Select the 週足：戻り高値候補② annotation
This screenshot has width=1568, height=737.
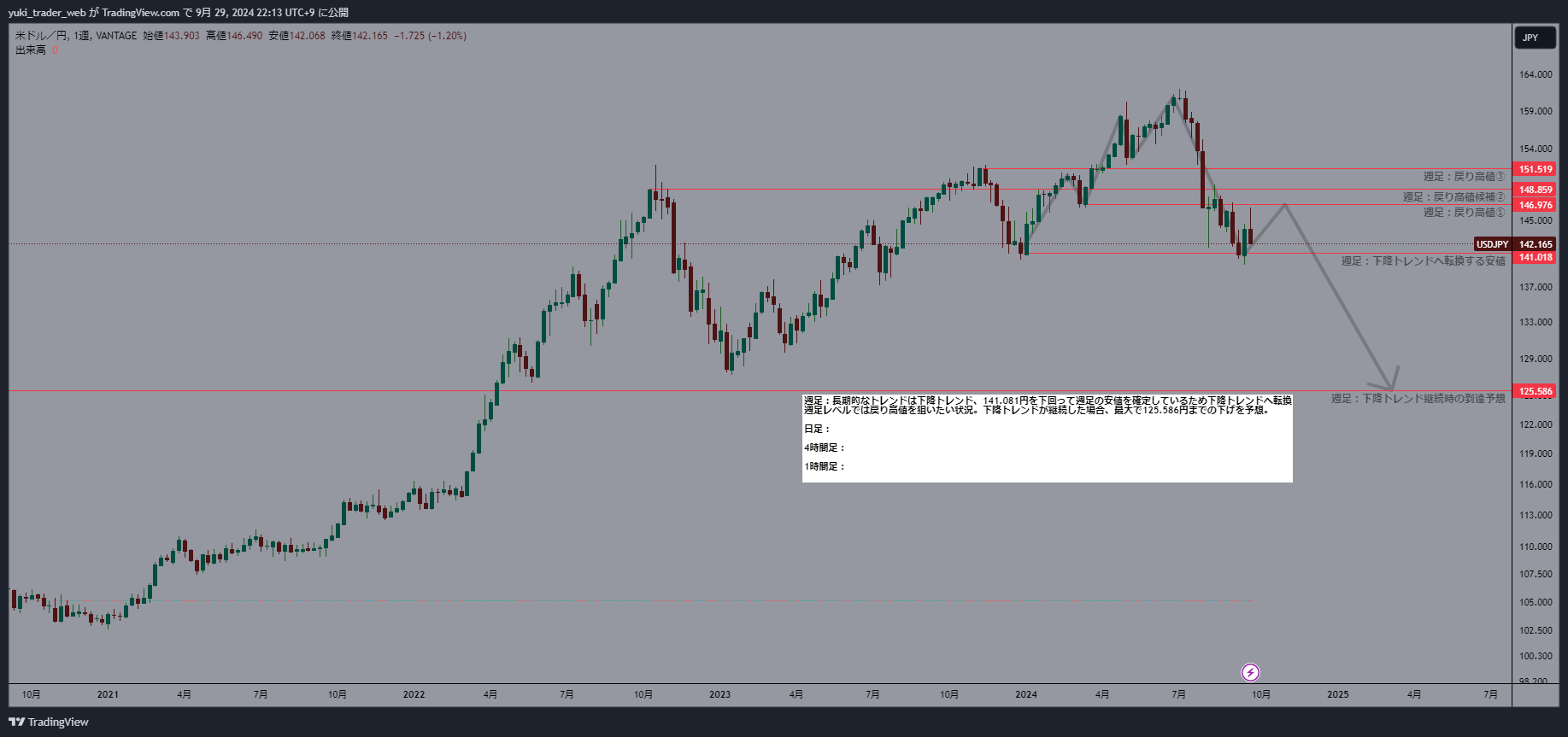(1453, 197)
